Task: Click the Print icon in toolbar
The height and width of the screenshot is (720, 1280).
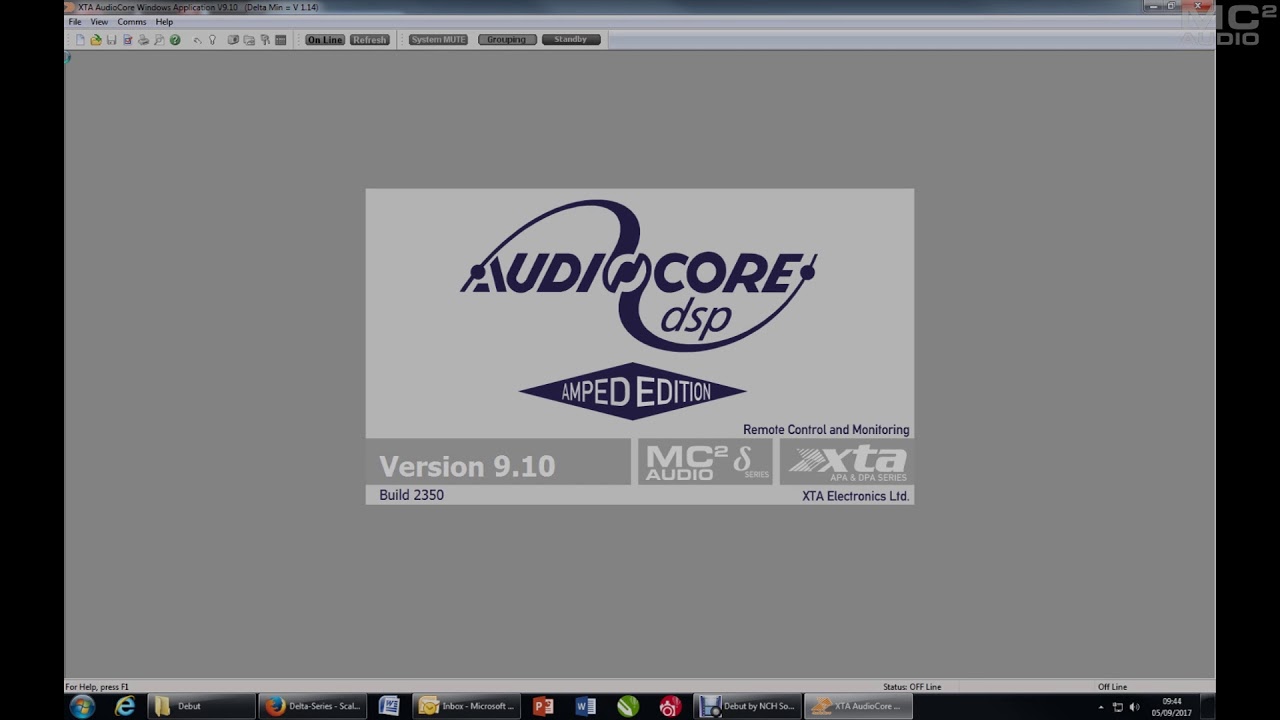Action: (x=143, y=40)
